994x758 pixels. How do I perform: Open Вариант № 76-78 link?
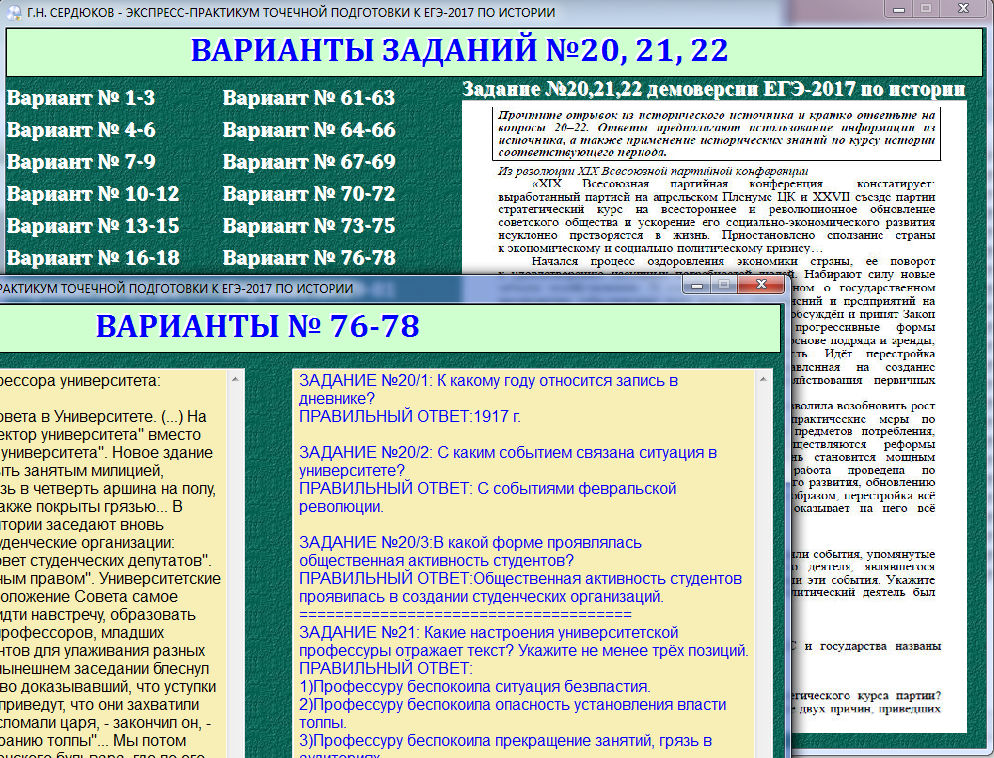click(x=309, y=258)
